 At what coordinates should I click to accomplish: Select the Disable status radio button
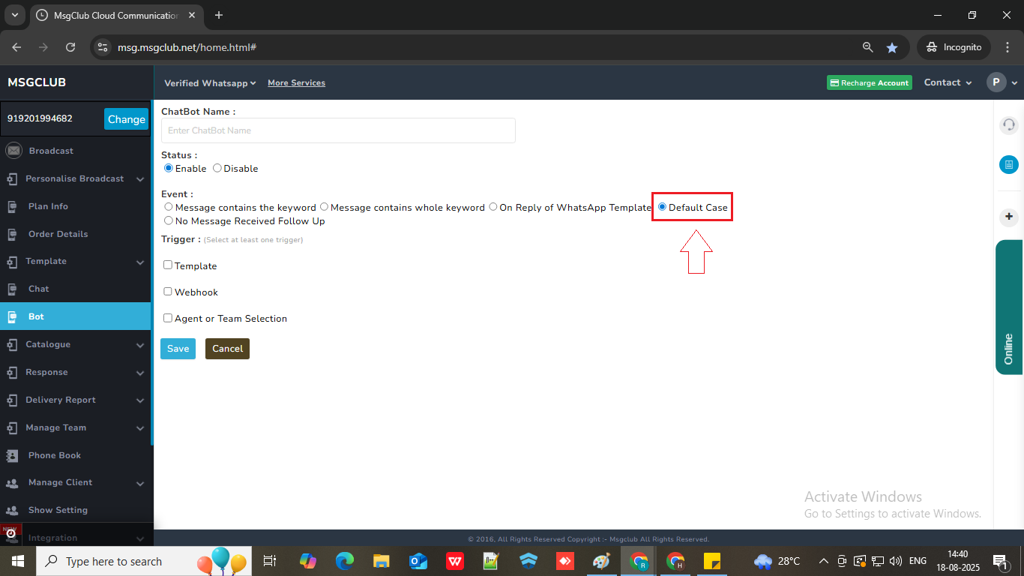click(x=217, y=168)
